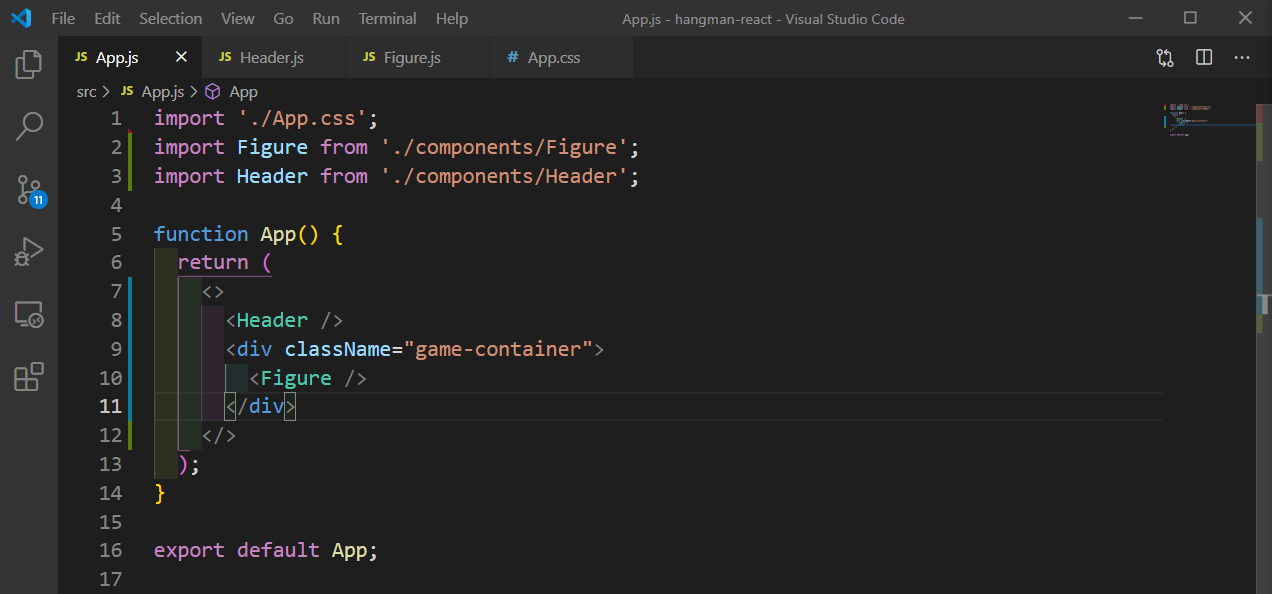The width and height of the screenshot is (1272, 594).
Task: Open the Run menu
Action: point(326,18)
